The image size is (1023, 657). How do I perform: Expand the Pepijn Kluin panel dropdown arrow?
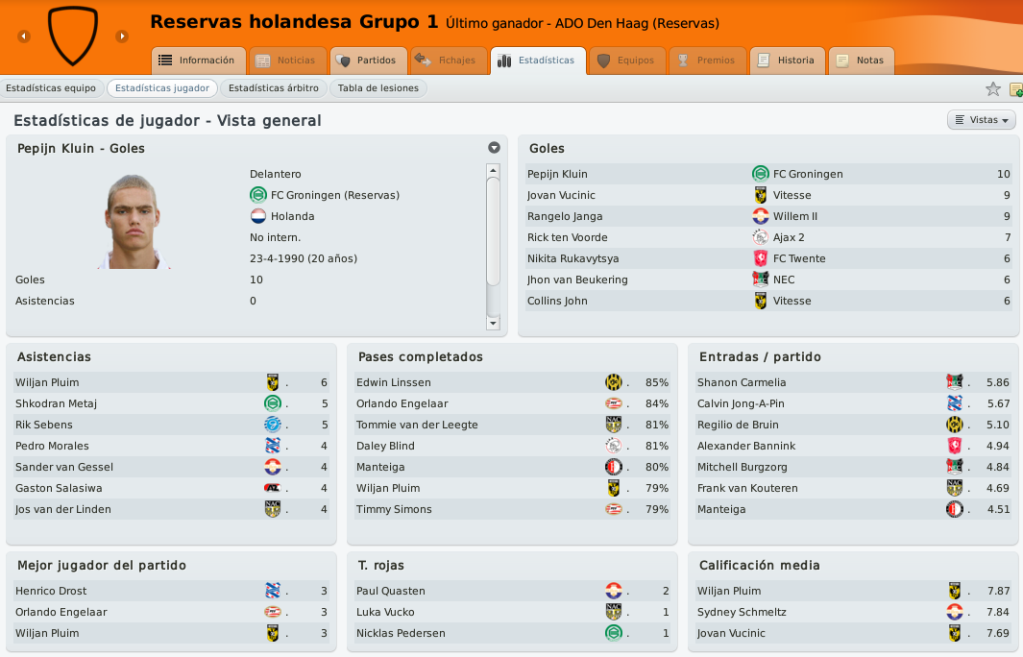(494, 148)
